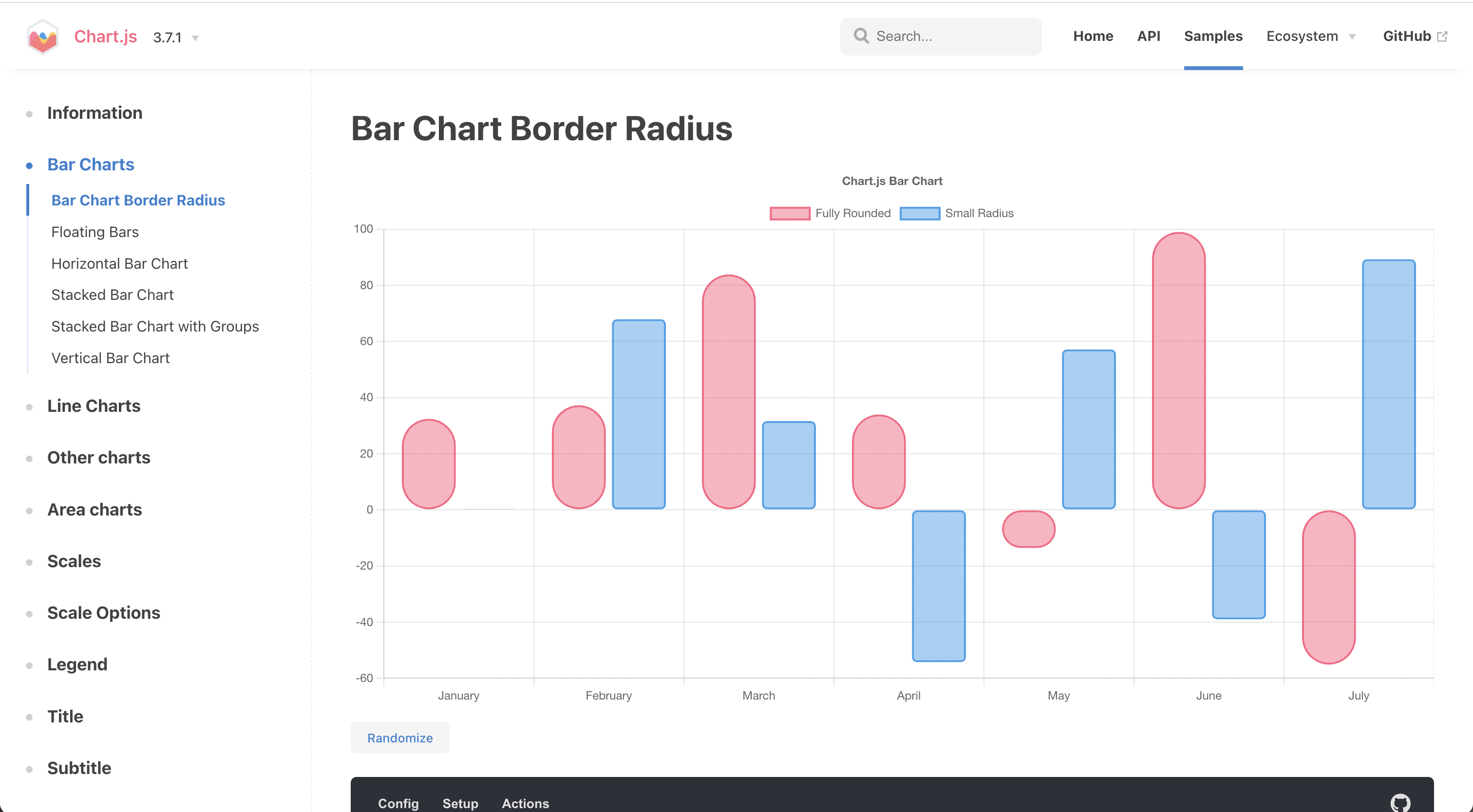Screen dimensions: 1473x812
Task: Expand the Scale Options sidebar section
Action: pos(103,612)
